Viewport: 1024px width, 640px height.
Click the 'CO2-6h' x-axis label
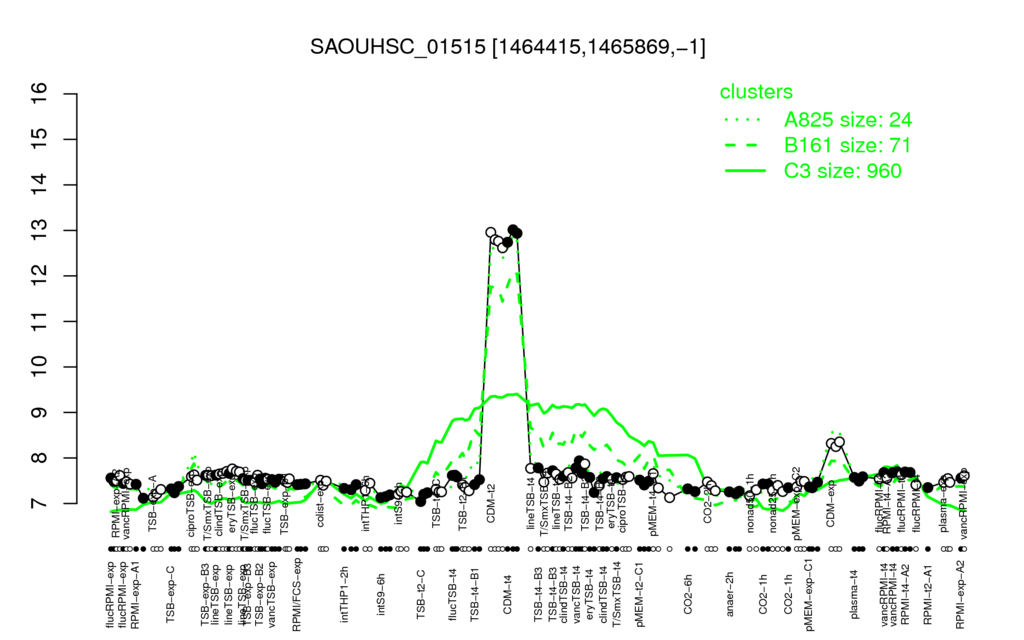pyautogui.click(x=688, y=594)
